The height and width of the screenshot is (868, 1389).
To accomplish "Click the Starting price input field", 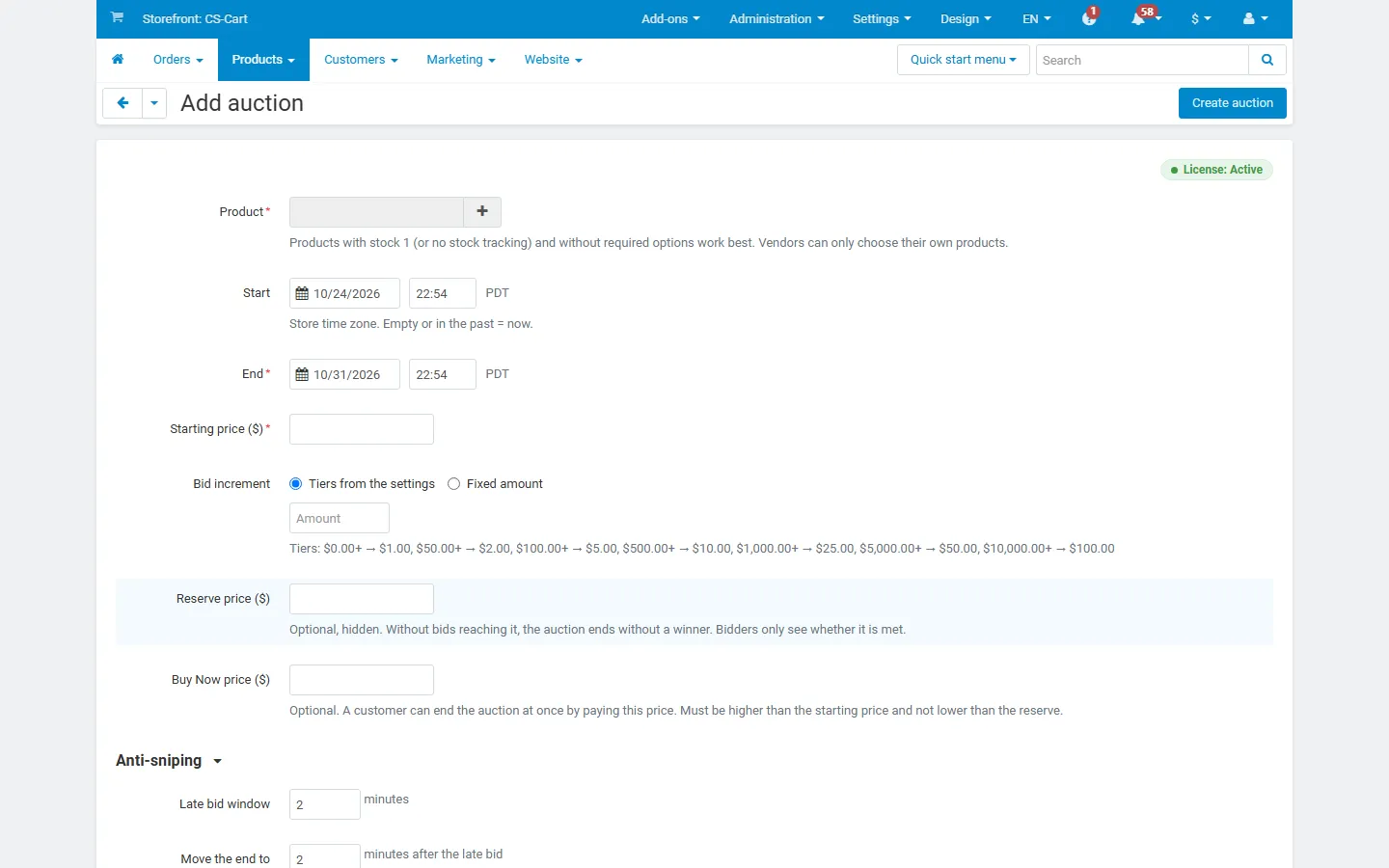I will coord(362,429).
